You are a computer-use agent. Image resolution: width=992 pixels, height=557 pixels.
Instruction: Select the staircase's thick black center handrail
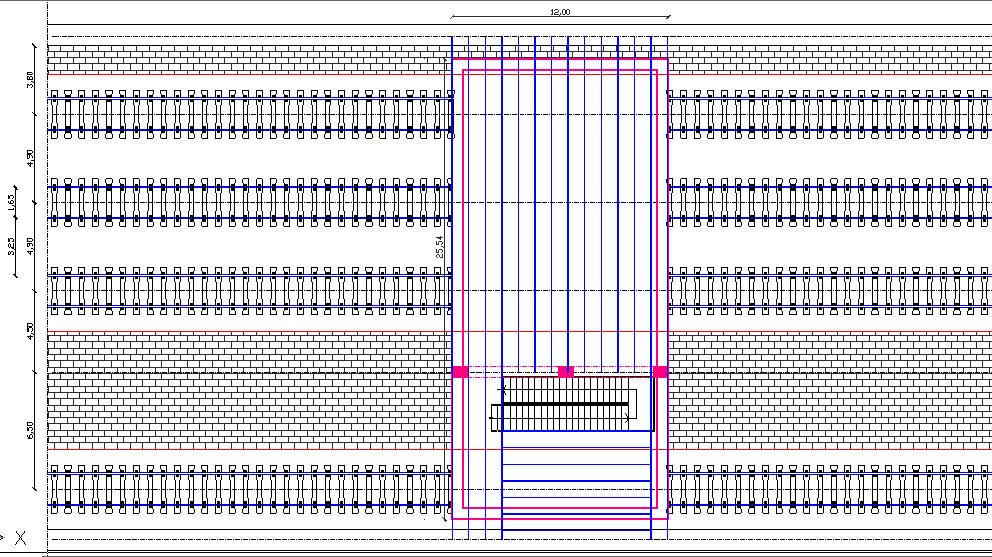coord(560,404)
